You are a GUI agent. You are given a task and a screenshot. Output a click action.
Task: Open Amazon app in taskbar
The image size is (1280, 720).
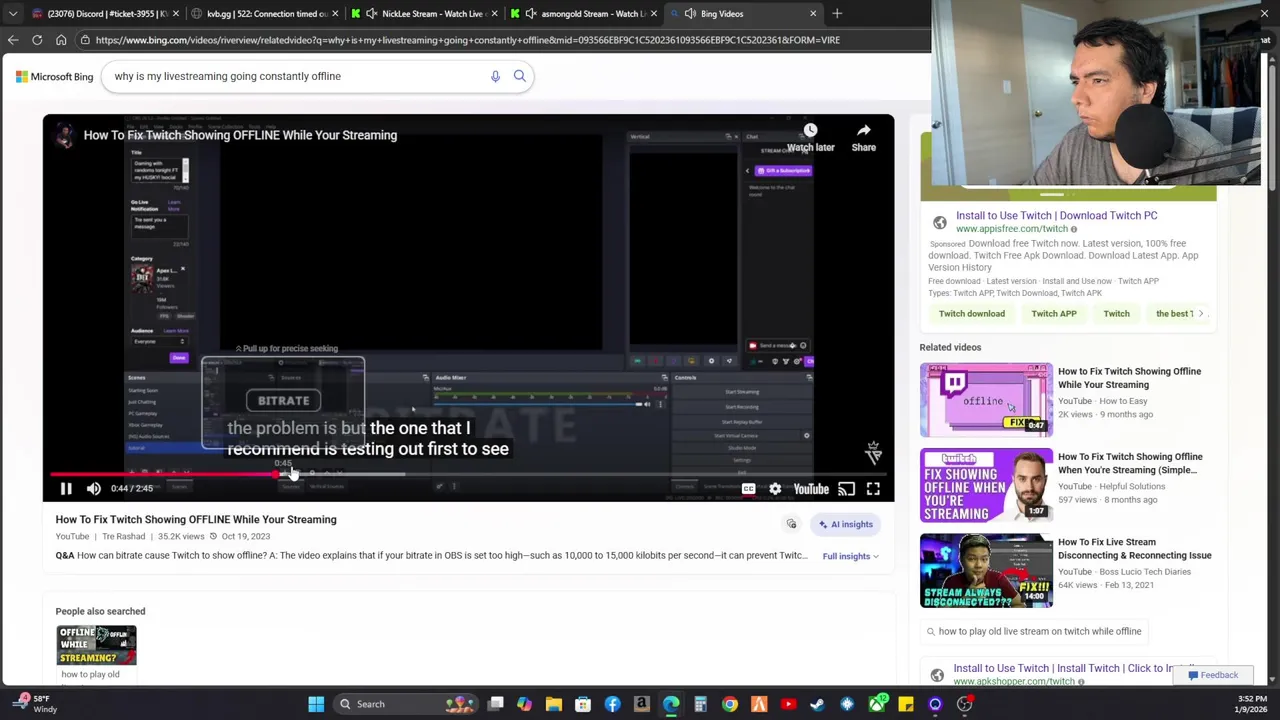click(x=641, y=704)
